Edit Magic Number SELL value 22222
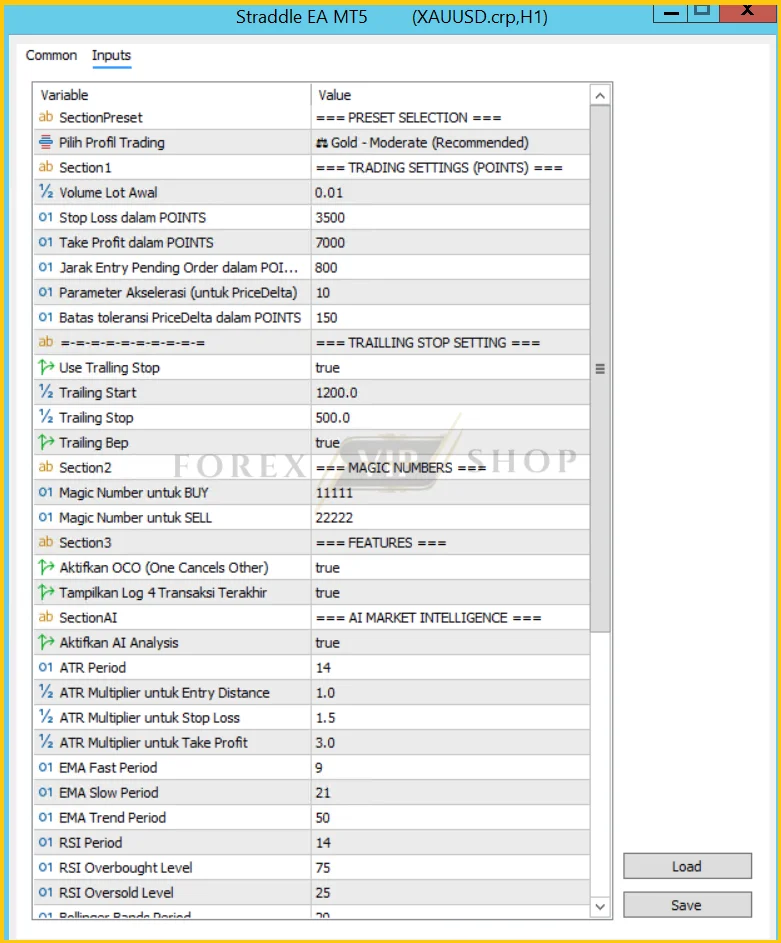This screenshot has width=781, height=943. [x=450, y=517]
